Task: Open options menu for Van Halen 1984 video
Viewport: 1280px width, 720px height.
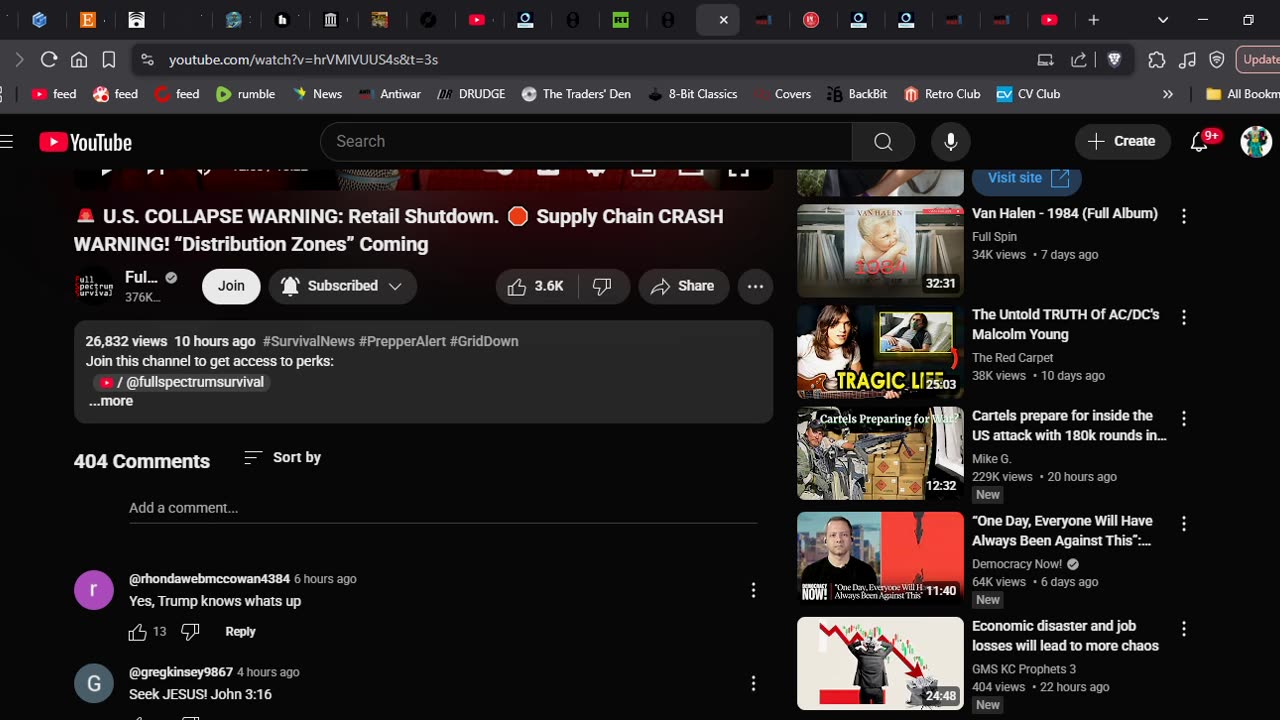Action: 1184,216
